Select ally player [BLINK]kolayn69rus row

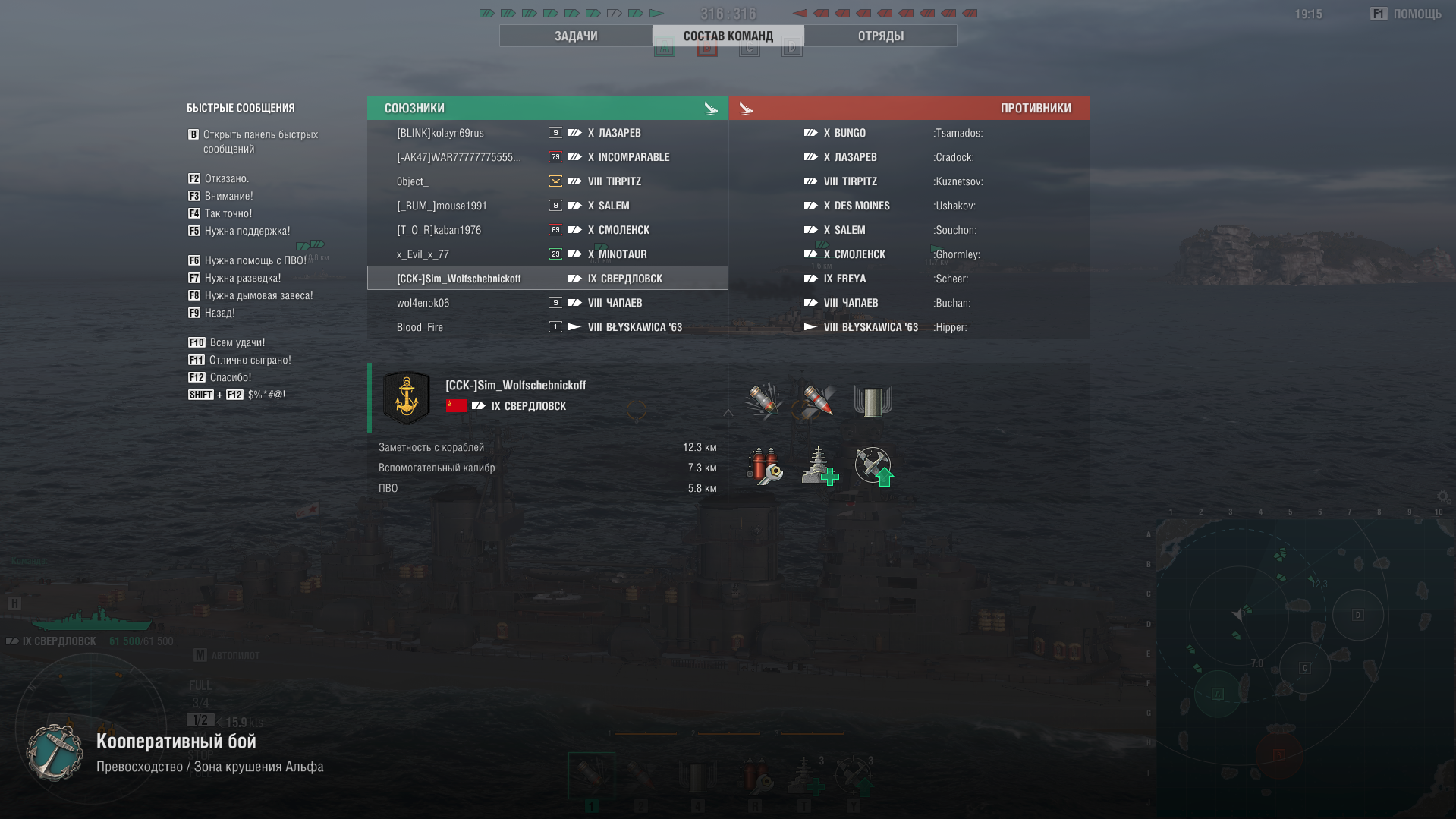click(548, 133)
